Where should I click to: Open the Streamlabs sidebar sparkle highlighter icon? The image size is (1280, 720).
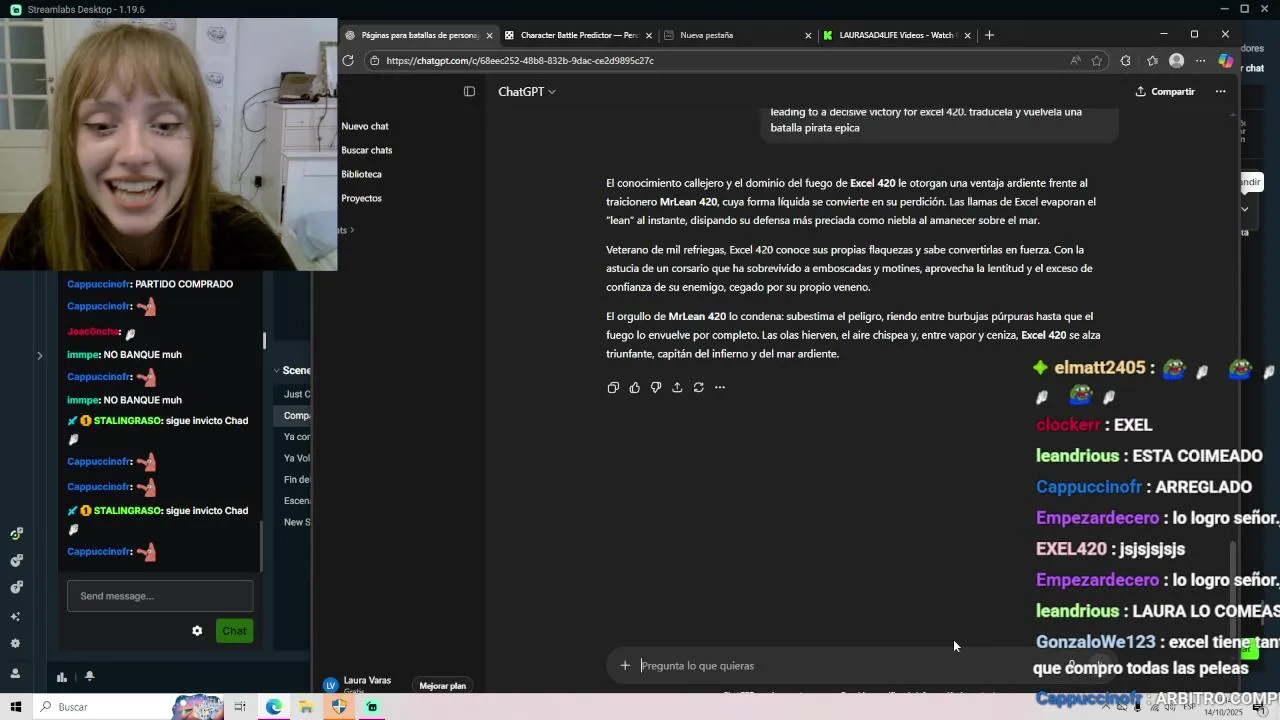click(x=16, y=617)
